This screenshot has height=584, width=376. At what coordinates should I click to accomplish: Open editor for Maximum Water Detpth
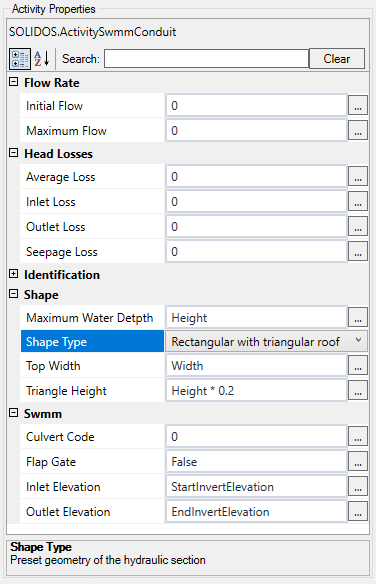tap(358, 317)
